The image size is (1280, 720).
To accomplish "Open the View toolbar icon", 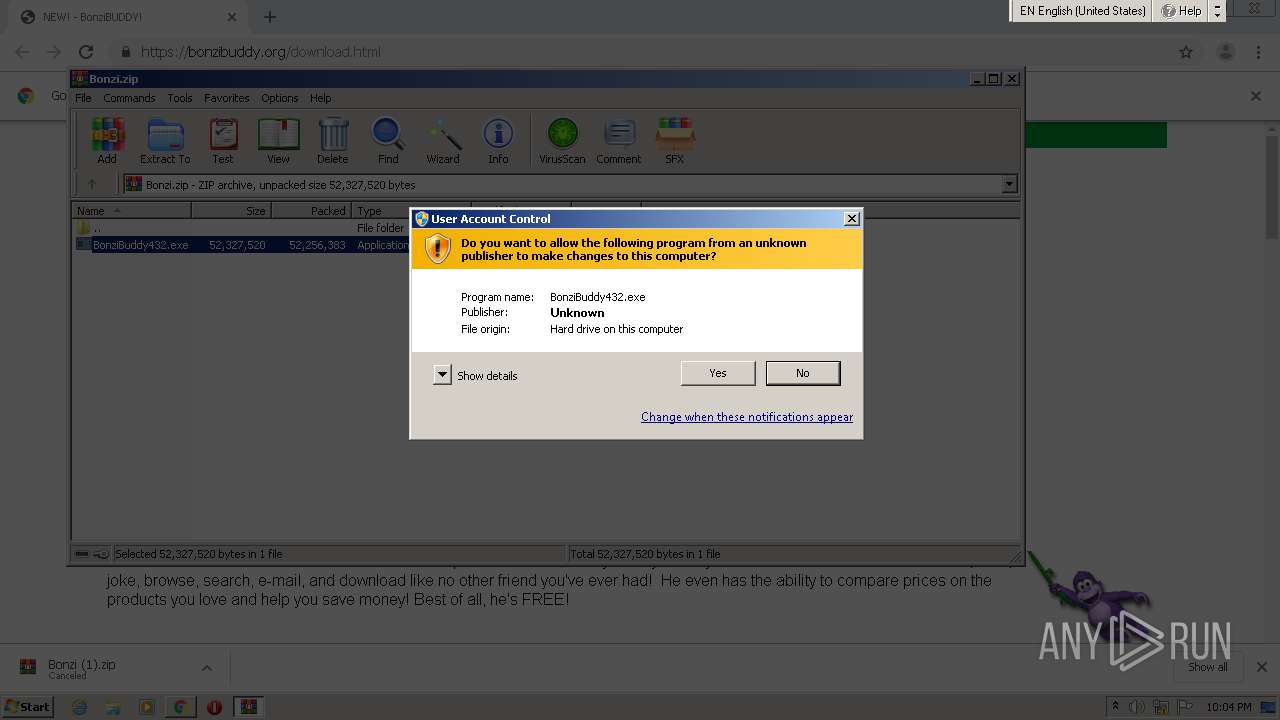I will point(278,141).
